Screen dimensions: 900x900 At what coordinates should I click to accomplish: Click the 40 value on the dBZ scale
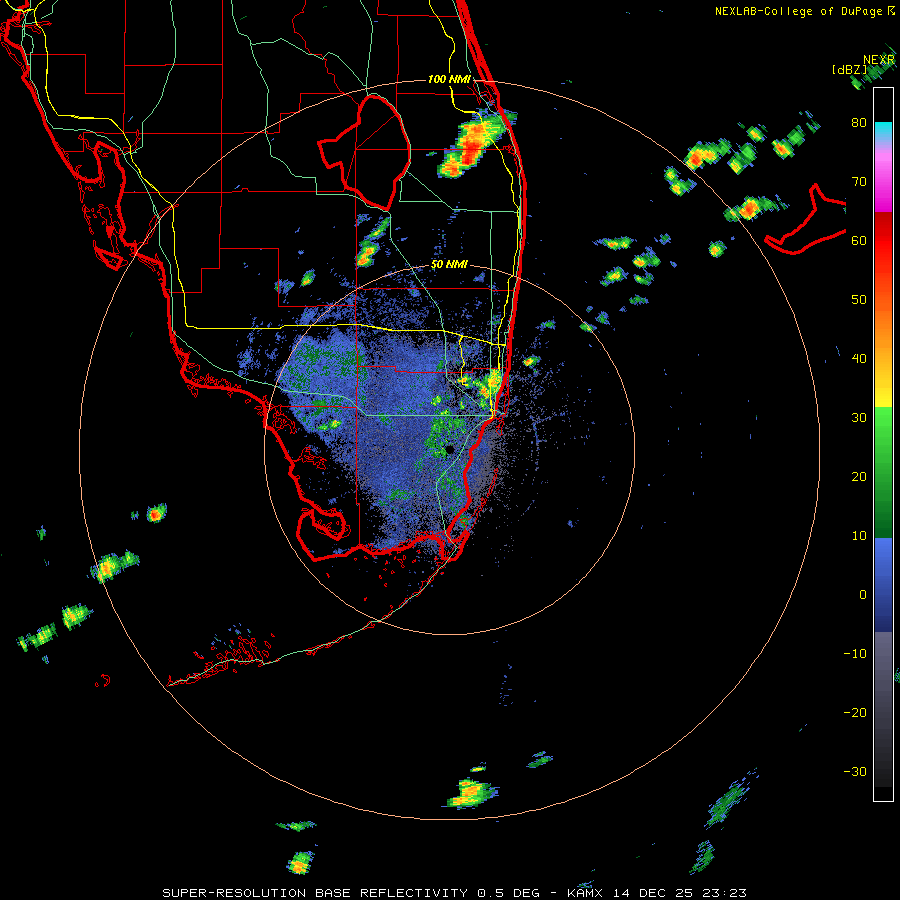(x=859, y=359)
